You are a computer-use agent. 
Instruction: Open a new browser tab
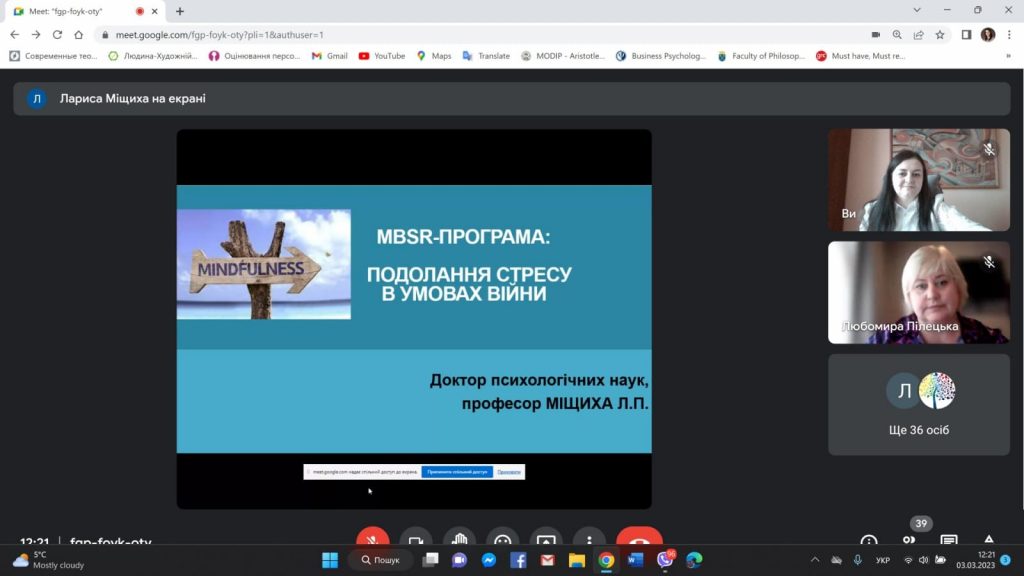(180, 11)
